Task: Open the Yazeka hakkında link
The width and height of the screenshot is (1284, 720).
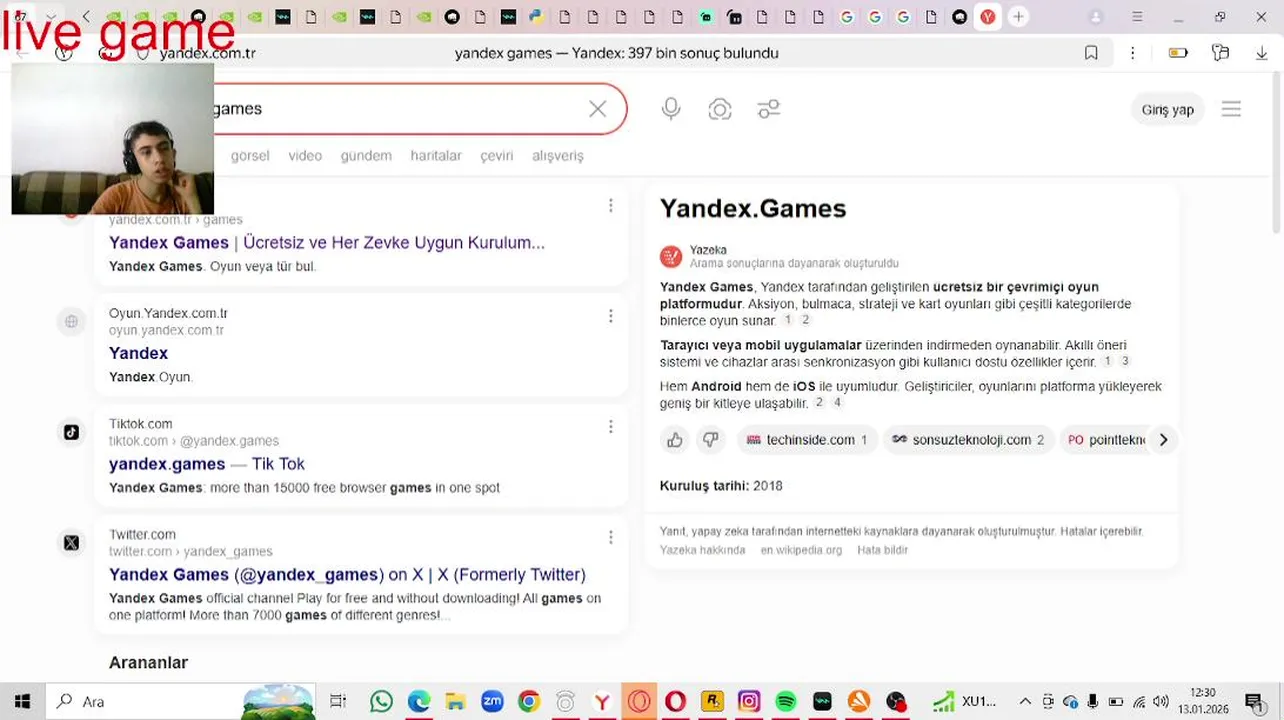Action: point(702,550)
